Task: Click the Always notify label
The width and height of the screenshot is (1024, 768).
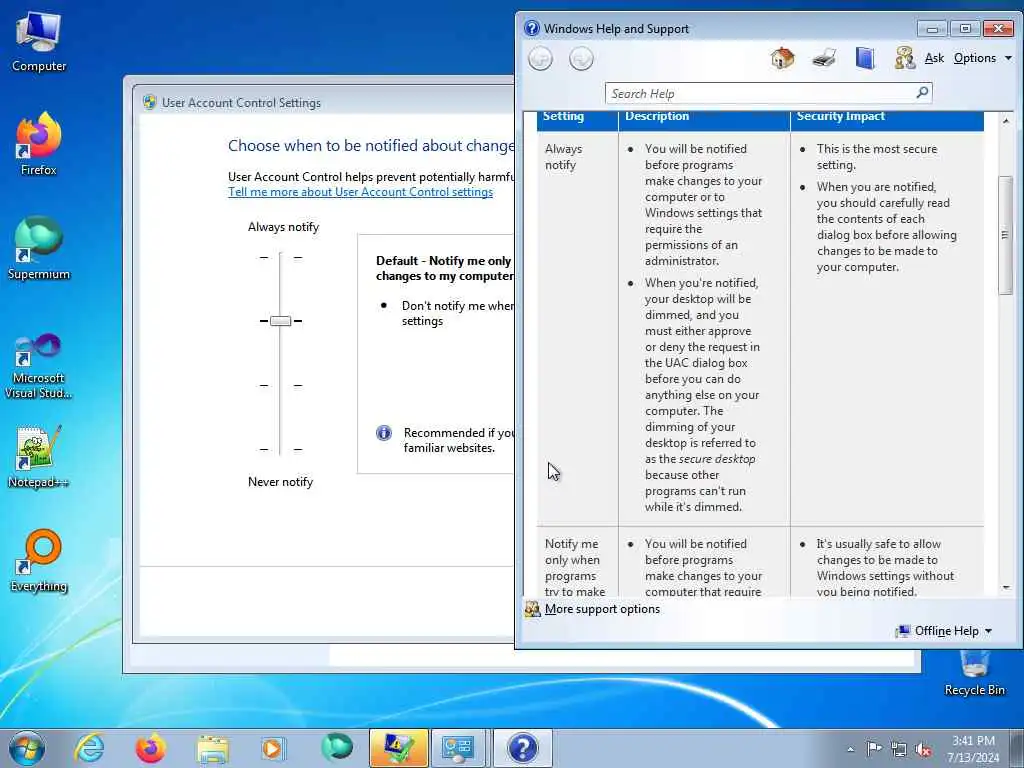Action: 283,227
